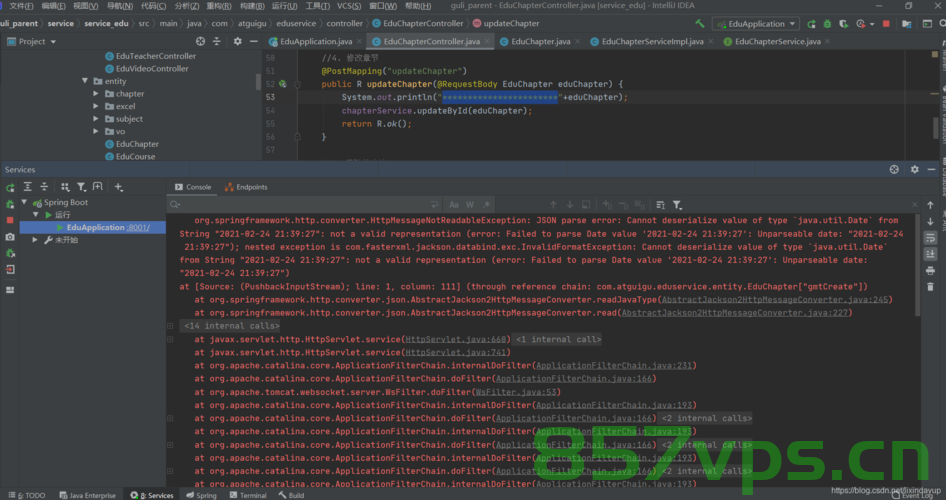Jump down the stack trace arrow
Image resolution: width=946 pixels, height=500 pixels.
tap(930, 221)
